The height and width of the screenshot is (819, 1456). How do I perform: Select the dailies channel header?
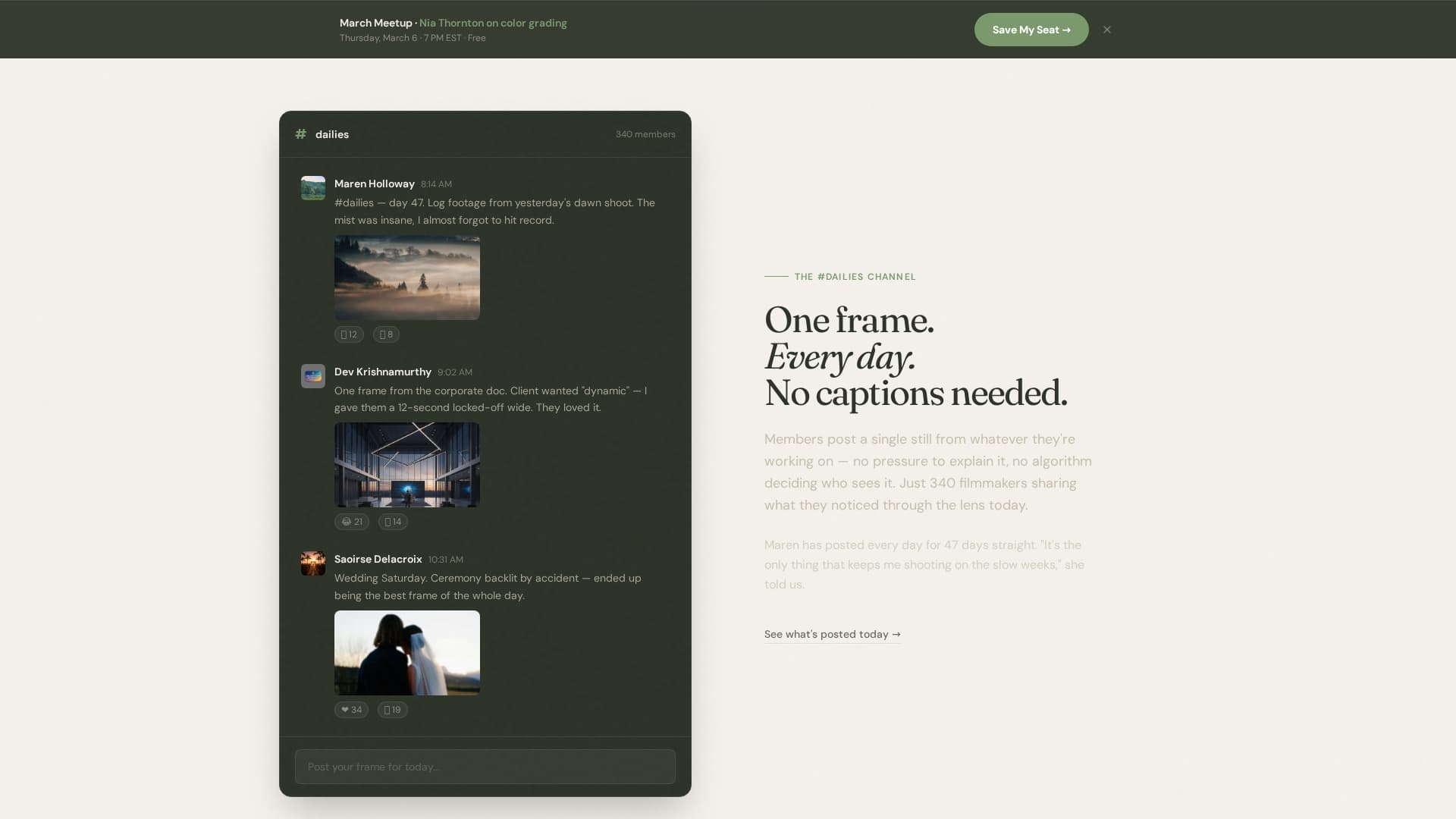click(331, 133)
